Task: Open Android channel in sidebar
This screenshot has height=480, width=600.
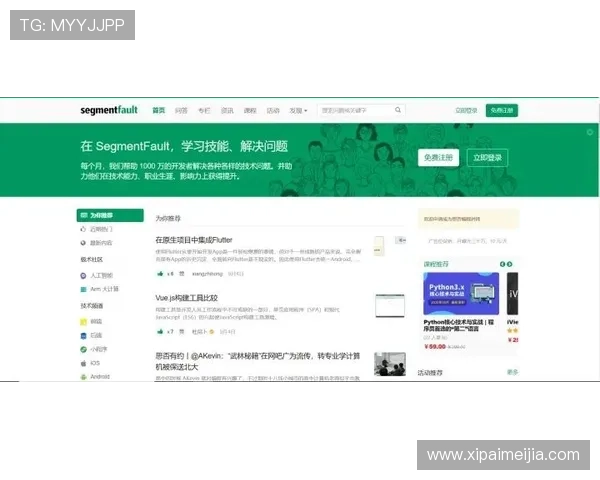Action: (x=95, y=377)
